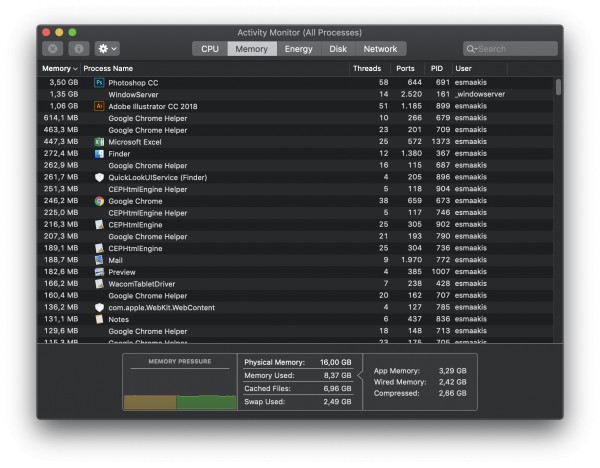600x468 pixels.
Task: Click the Adobe Illustrator CC 2018 icon
Action: [99, 106]
